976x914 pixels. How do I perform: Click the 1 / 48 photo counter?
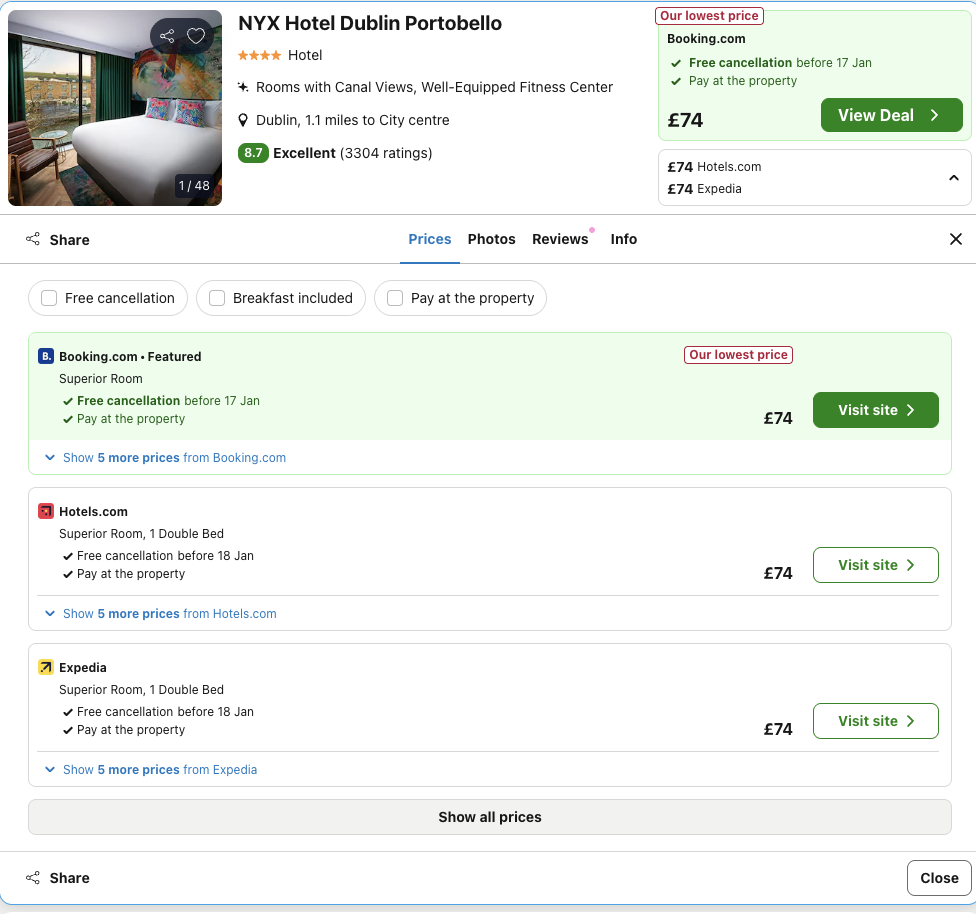tap(194, 186)
